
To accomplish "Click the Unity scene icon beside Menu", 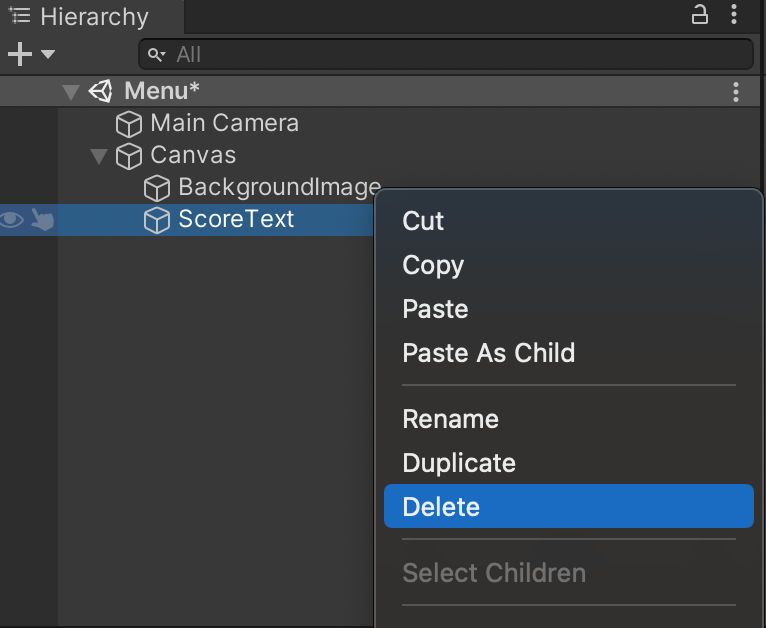I will (x=101, y=91).
